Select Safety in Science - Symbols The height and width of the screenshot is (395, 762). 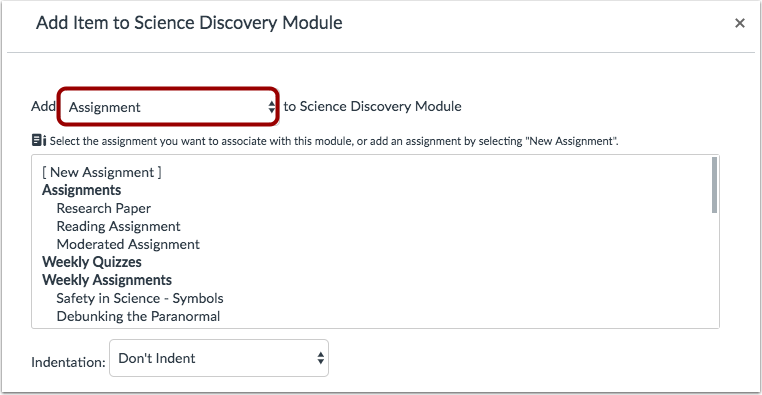[139, 298]
